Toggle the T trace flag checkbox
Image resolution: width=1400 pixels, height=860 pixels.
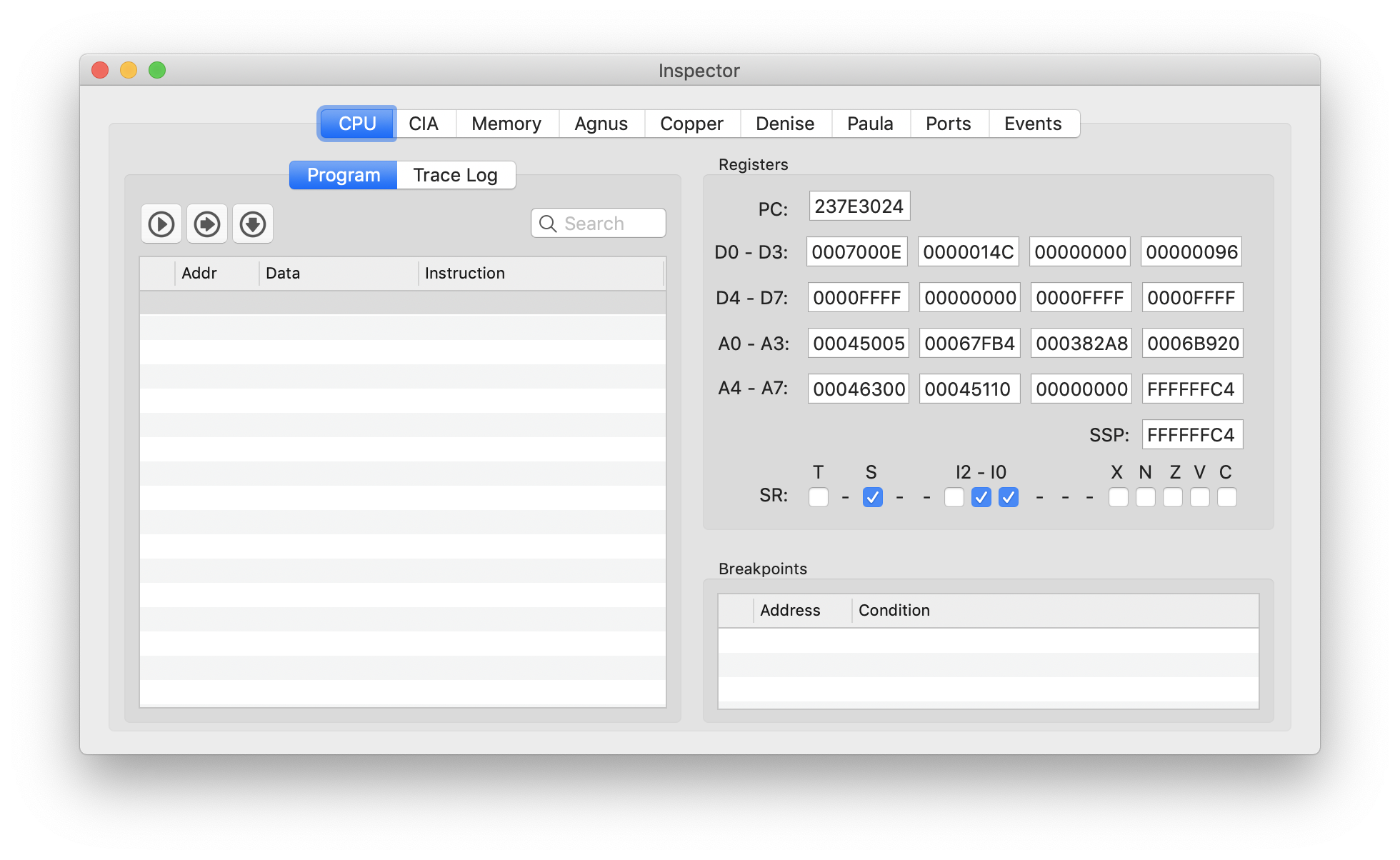(x=819, y=497)
